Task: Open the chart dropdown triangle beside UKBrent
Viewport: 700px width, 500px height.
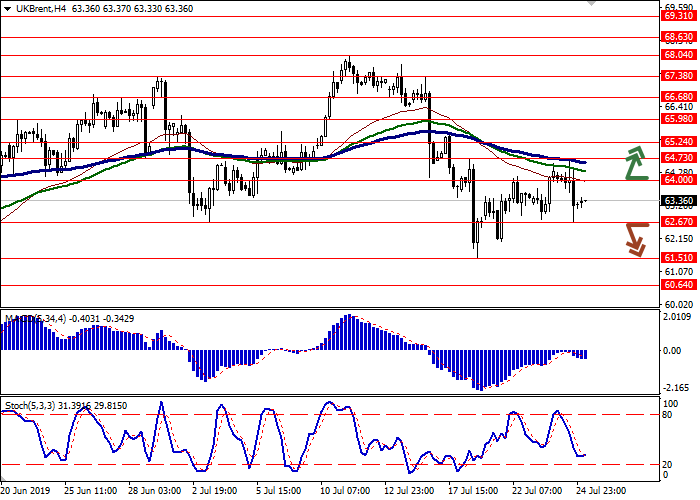Action: coord(6,9)
